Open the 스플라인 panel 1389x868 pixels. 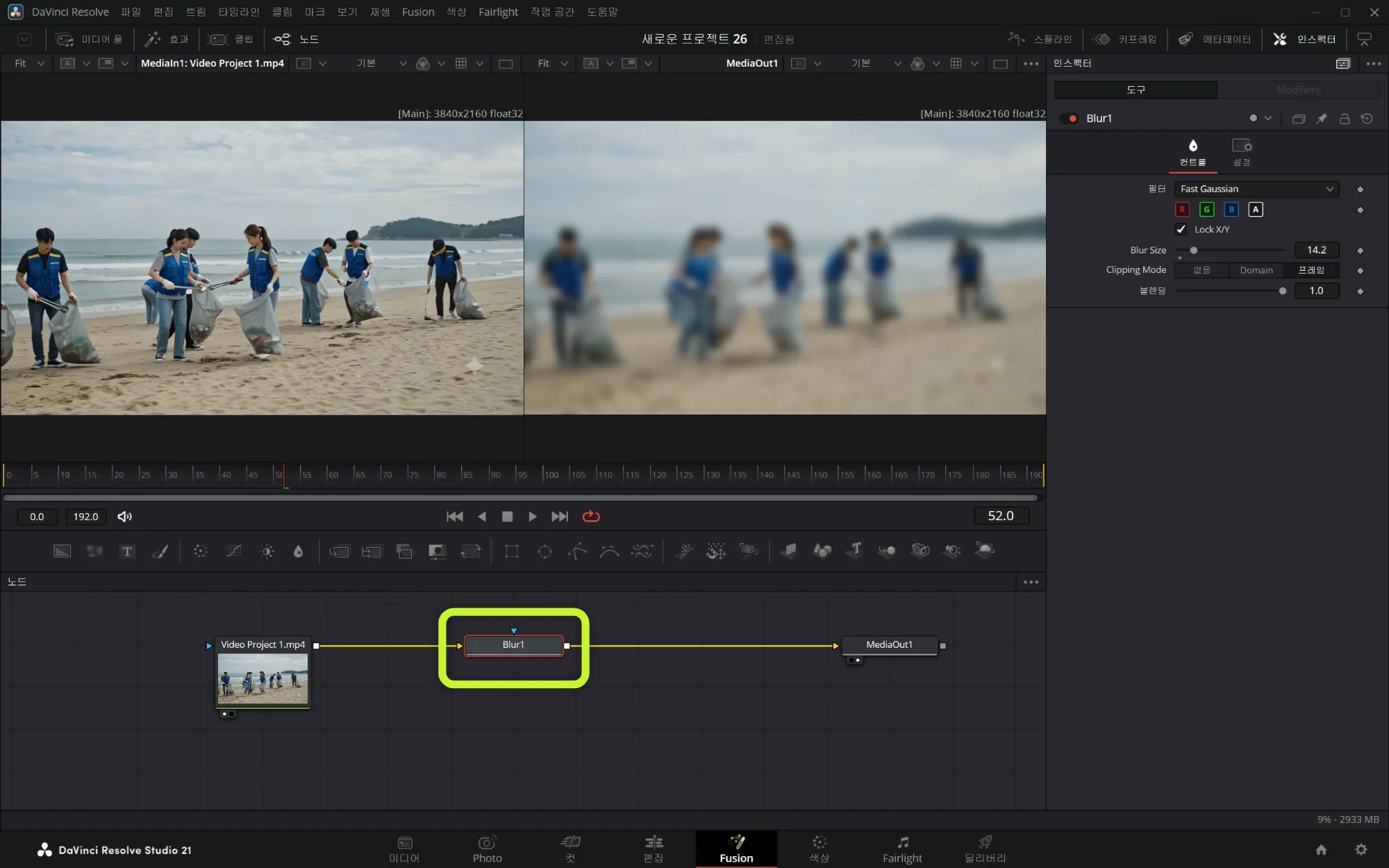coord(1040,39)
